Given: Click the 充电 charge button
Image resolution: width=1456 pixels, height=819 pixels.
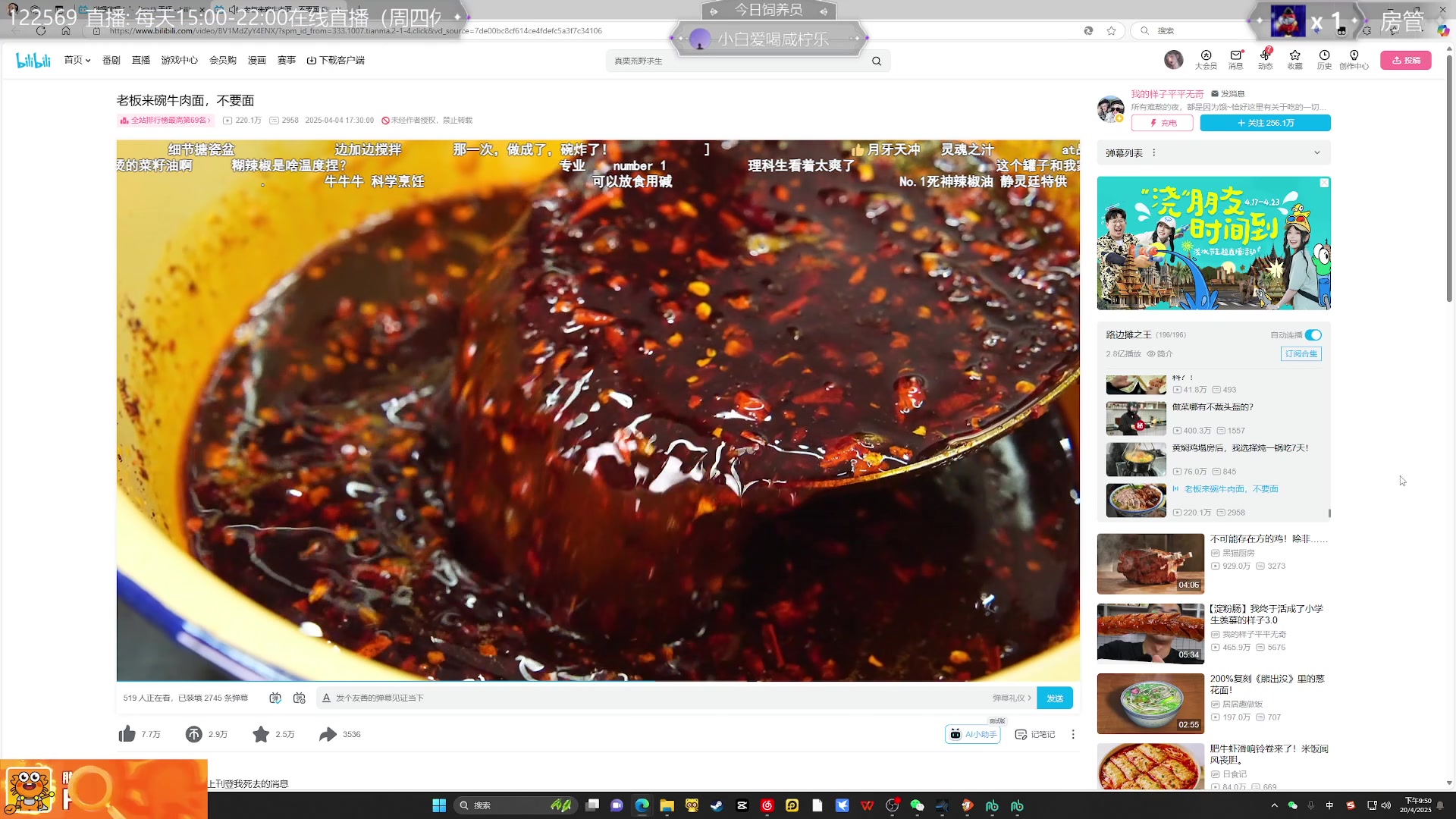Looking at the screenshot, I should [1163, 123].
